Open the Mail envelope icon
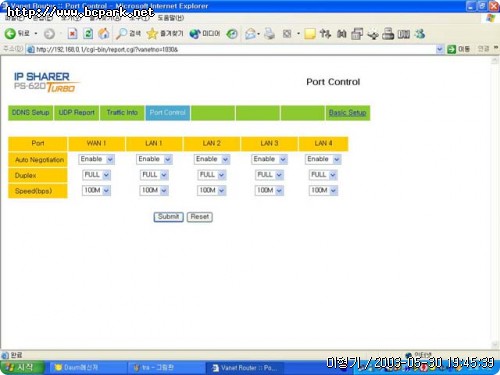500x375 pixels. tap(250, 33)
